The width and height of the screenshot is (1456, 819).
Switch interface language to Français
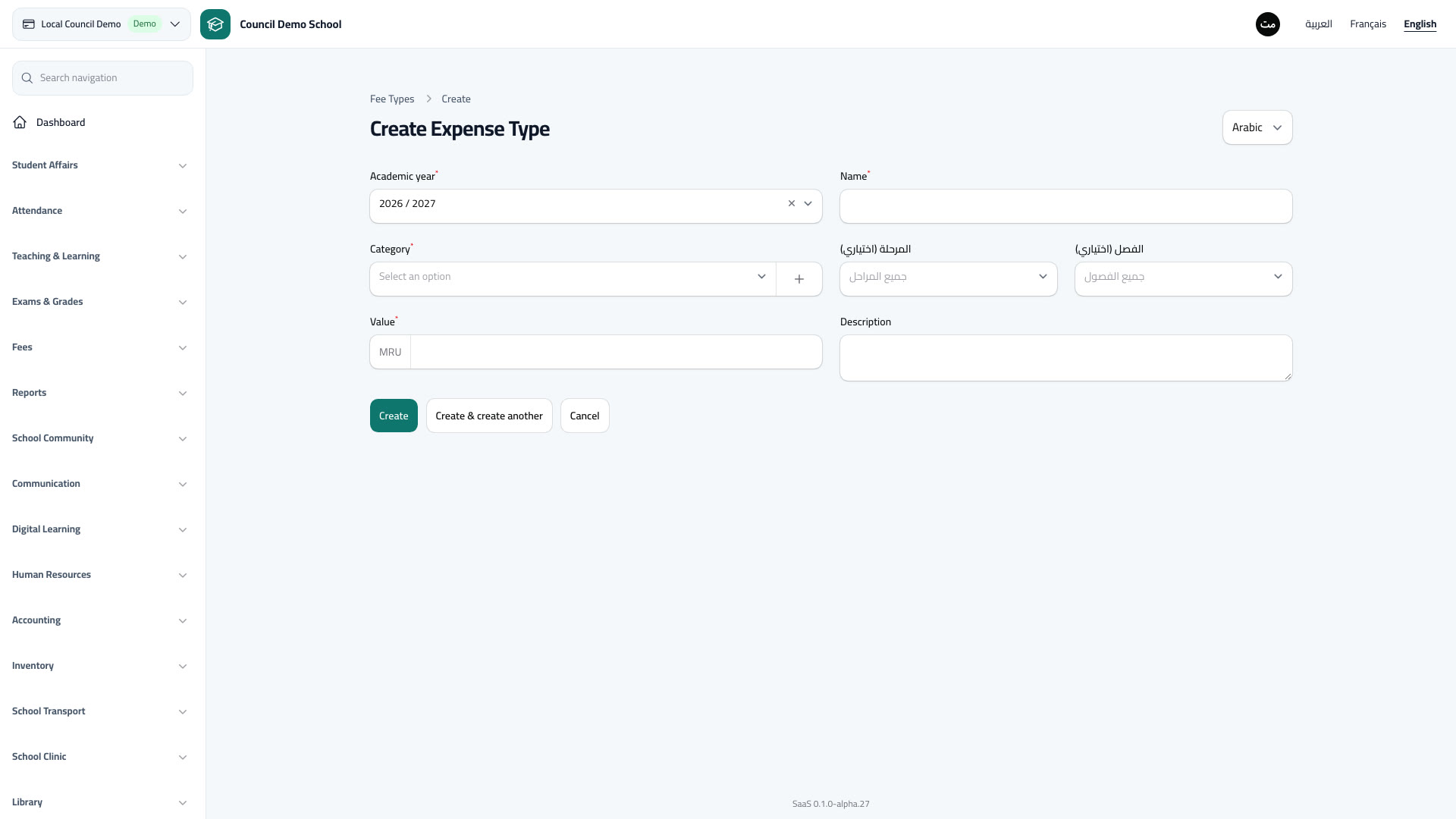point(1368,24)
